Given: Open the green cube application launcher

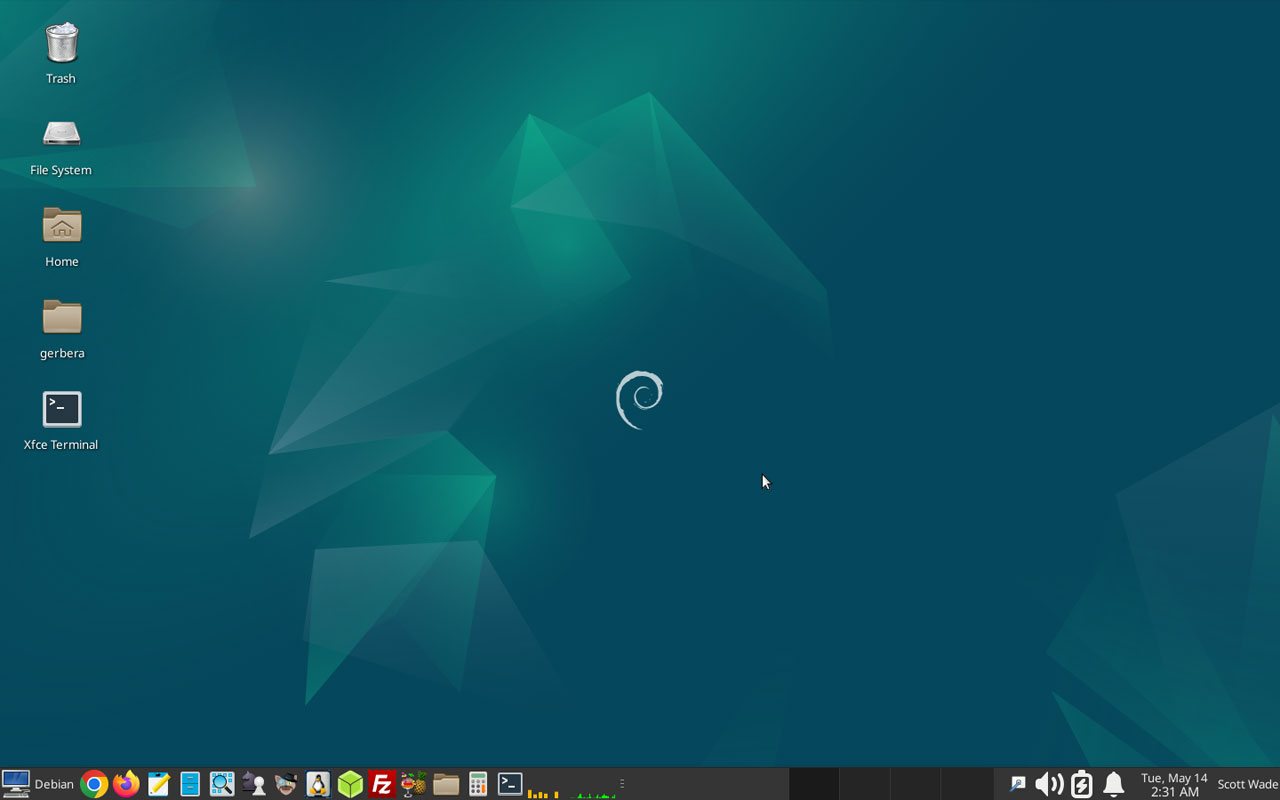Looking at the screenshot, I should 350,785.
